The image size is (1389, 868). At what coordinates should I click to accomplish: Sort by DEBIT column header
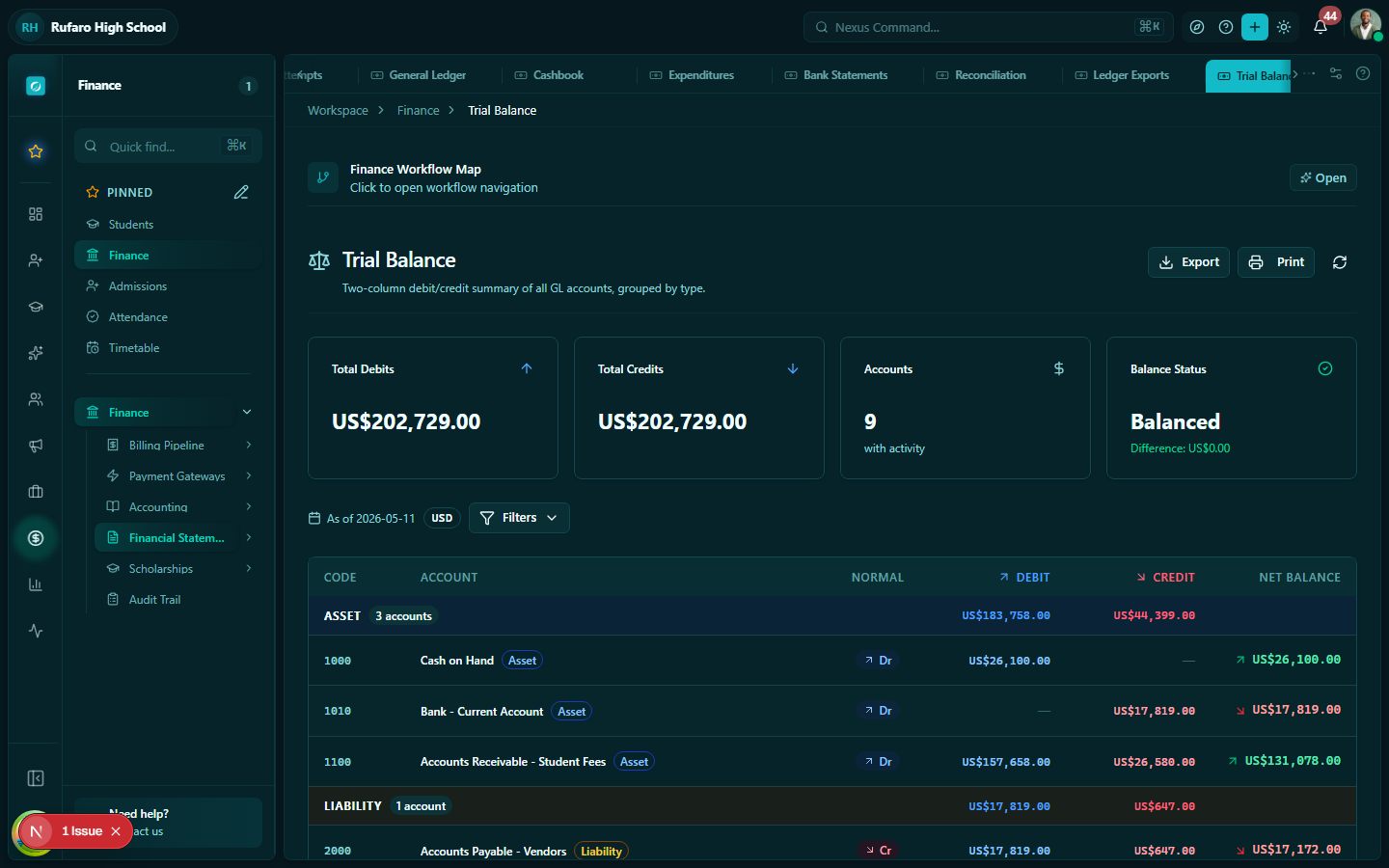point(1024,578)
